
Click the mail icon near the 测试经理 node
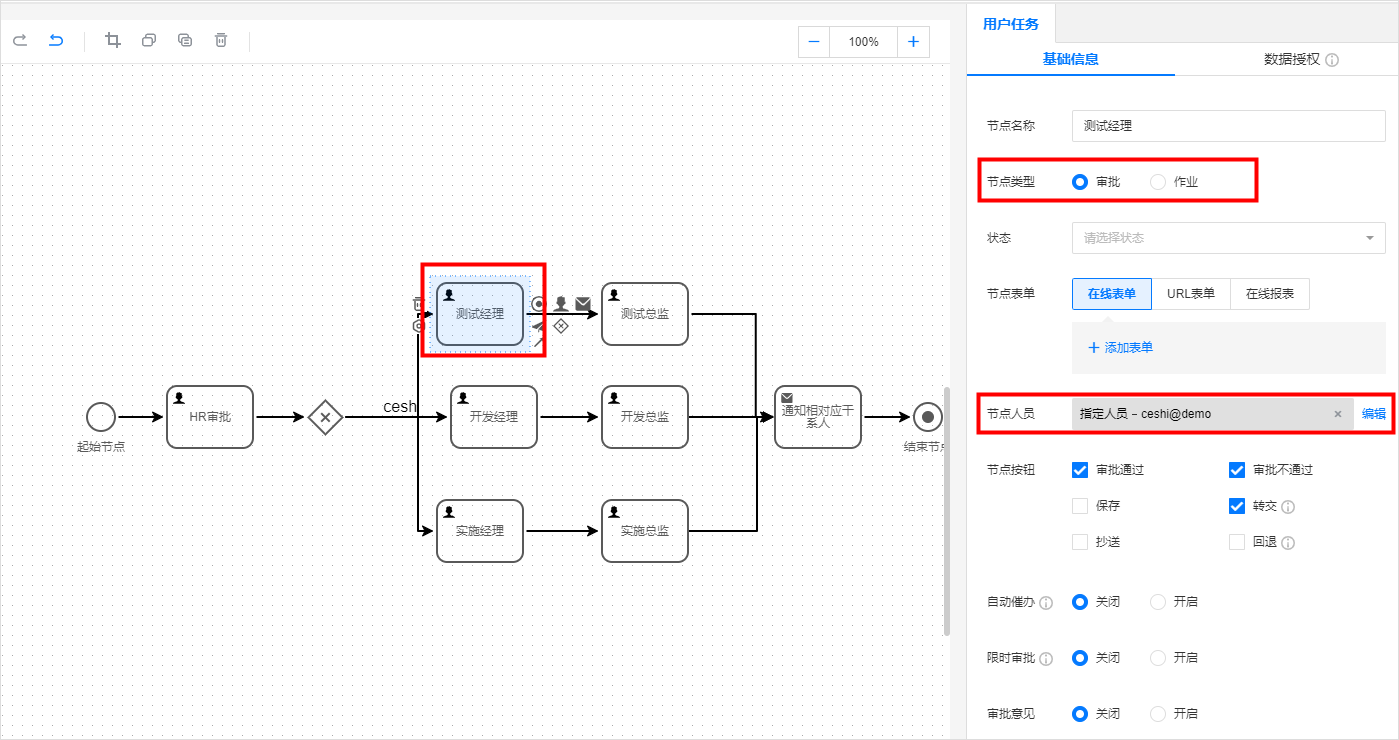coord(582,303)
